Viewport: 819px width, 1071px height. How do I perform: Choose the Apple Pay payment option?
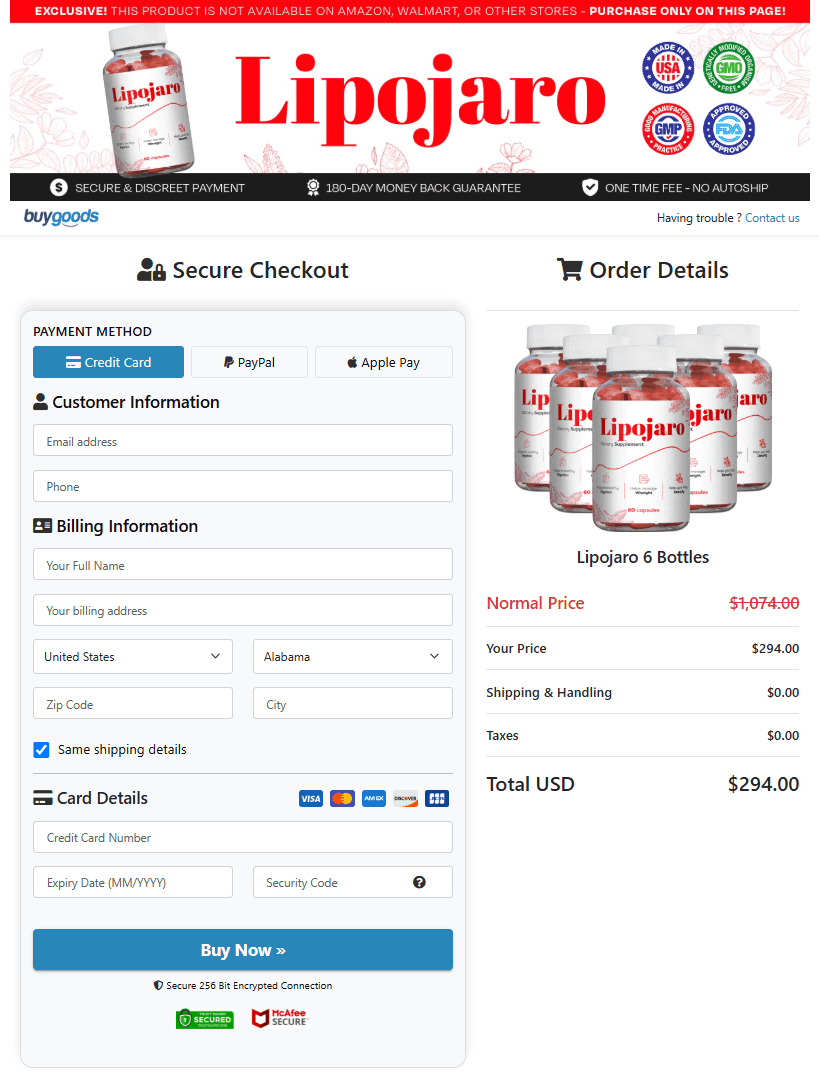click(x=383, y=362)
